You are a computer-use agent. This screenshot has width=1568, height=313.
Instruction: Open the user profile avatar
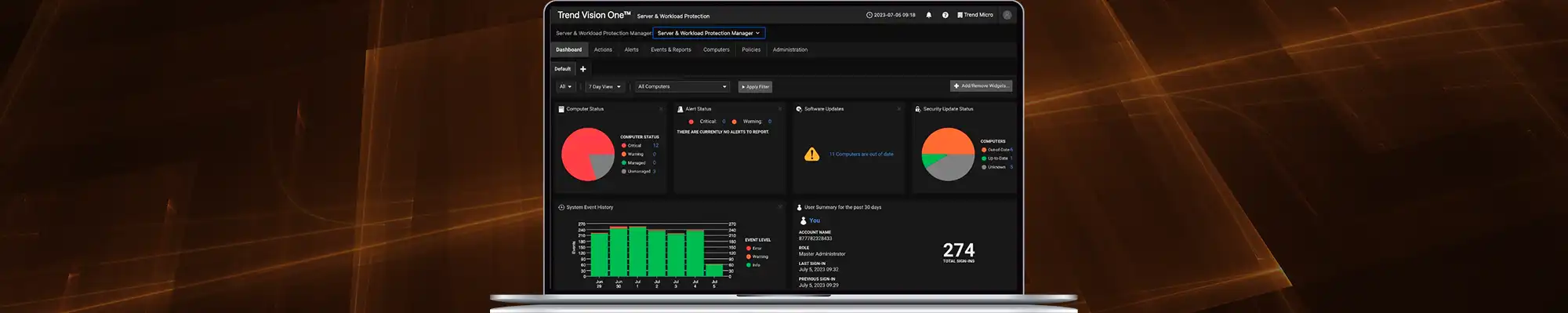click(1007, 15)
